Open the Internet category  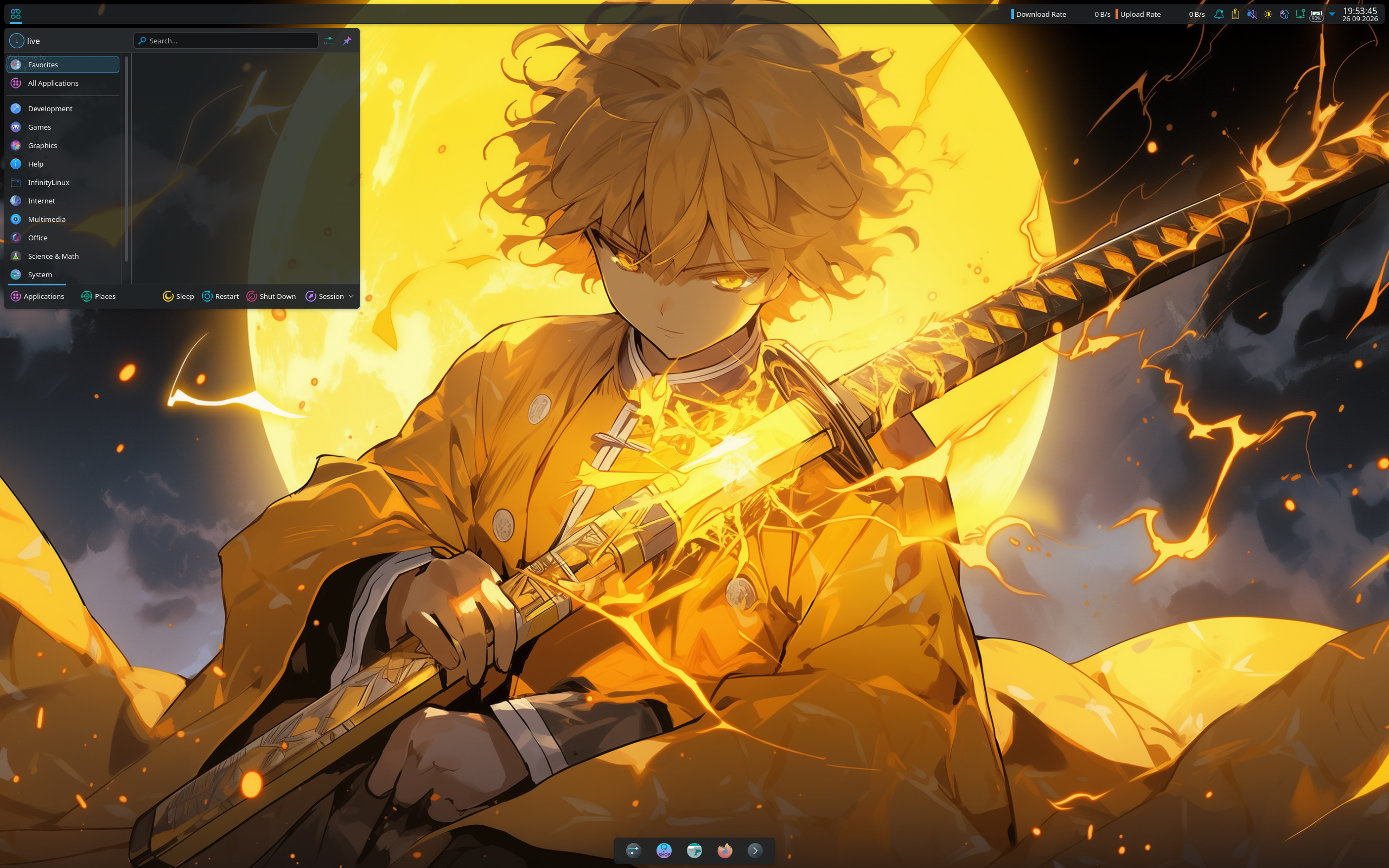[62, 201]
